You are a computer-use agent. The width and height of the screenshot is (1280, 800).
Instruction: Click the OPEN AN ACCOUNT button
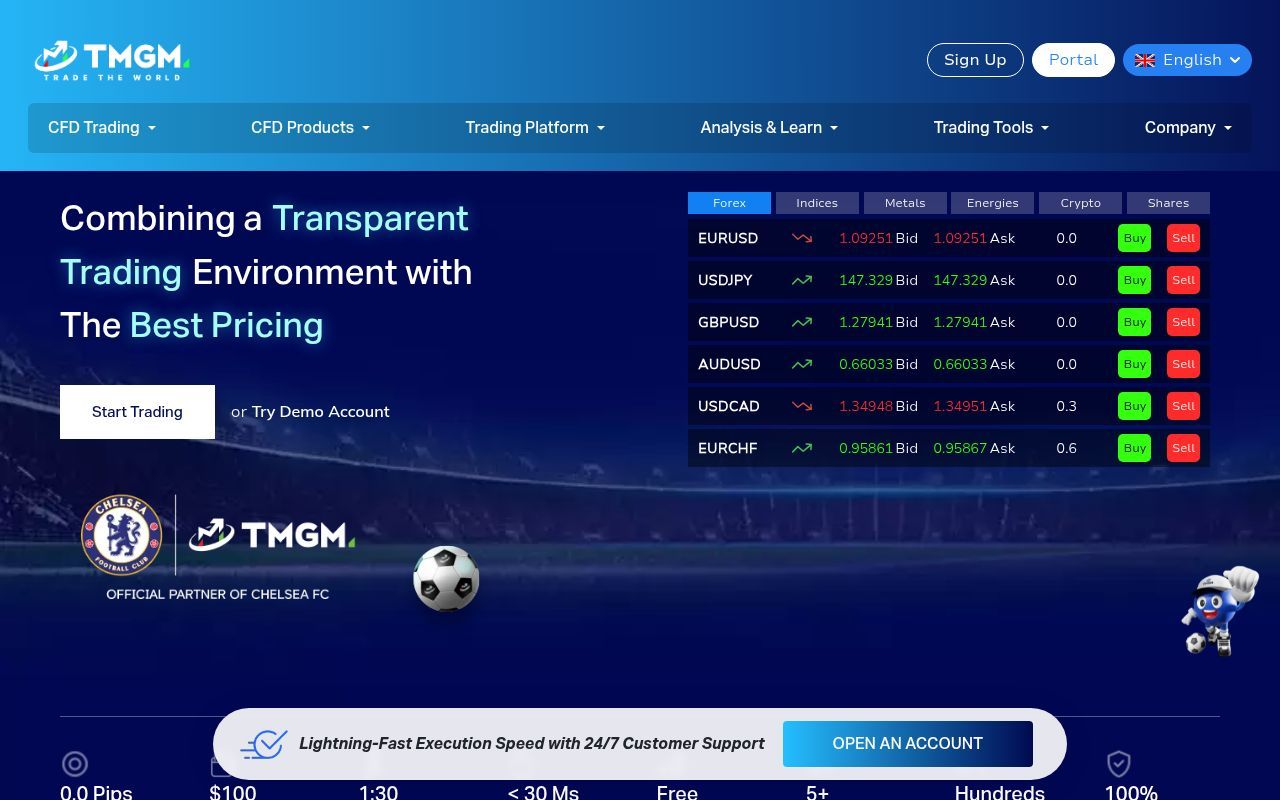pos(907,744)
